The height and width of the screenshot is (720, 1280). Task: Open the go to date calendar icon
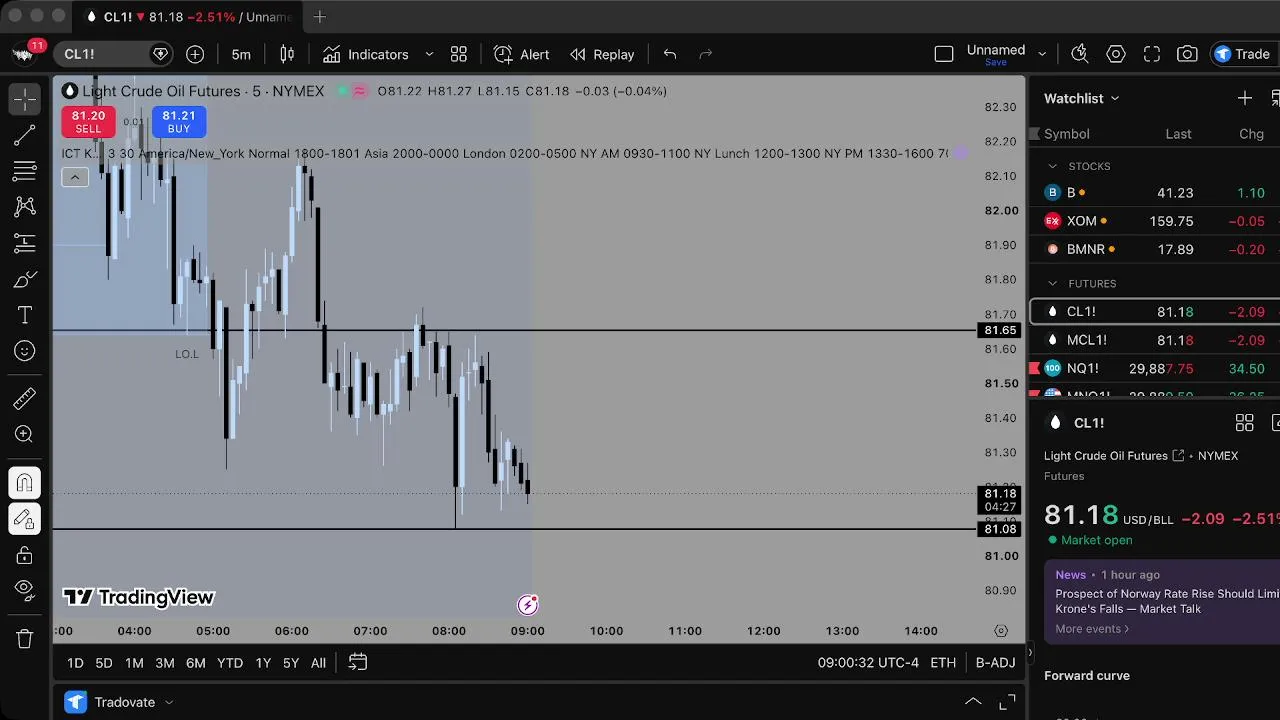click(358, 663)
